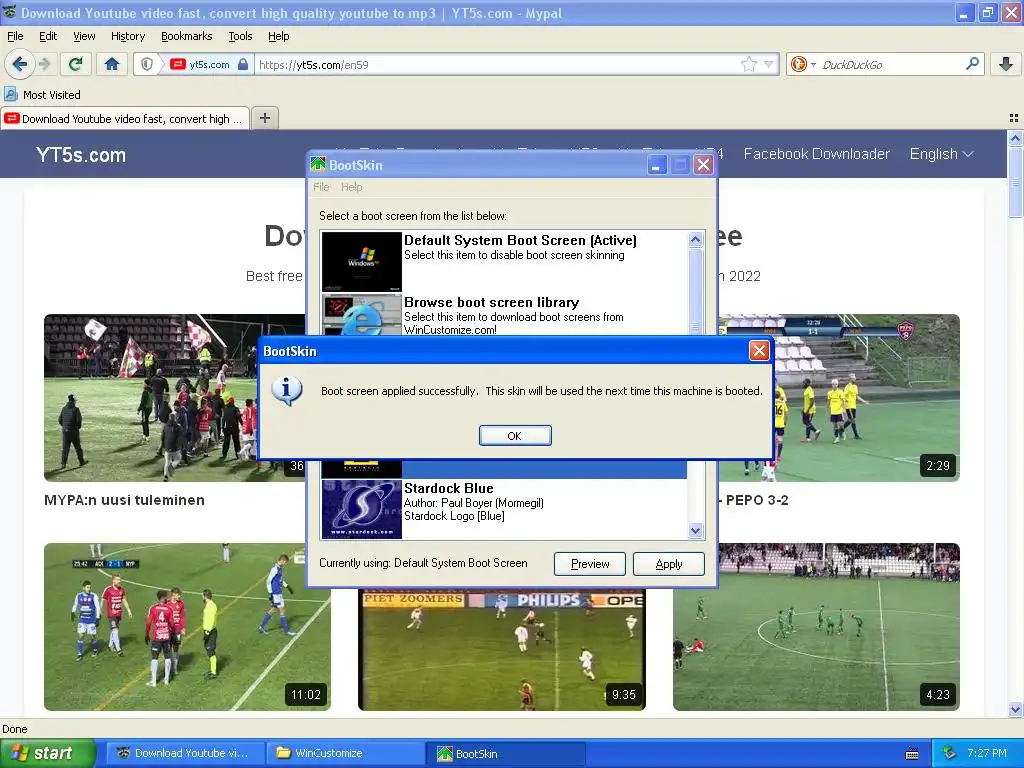Open the 2:29 duration video thumbnail
Screen dimensions: 1024x768
(x=867, y=398)
